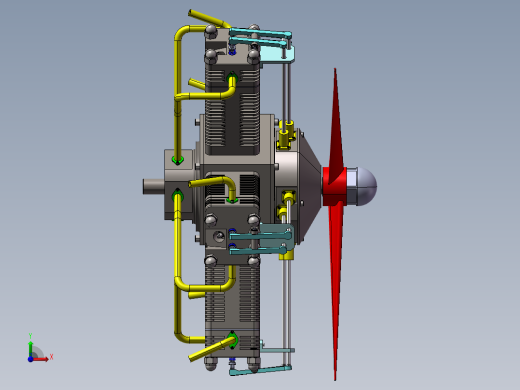
Task: Select the grey dome spinner on propeller hub
Action: point(366,186)
